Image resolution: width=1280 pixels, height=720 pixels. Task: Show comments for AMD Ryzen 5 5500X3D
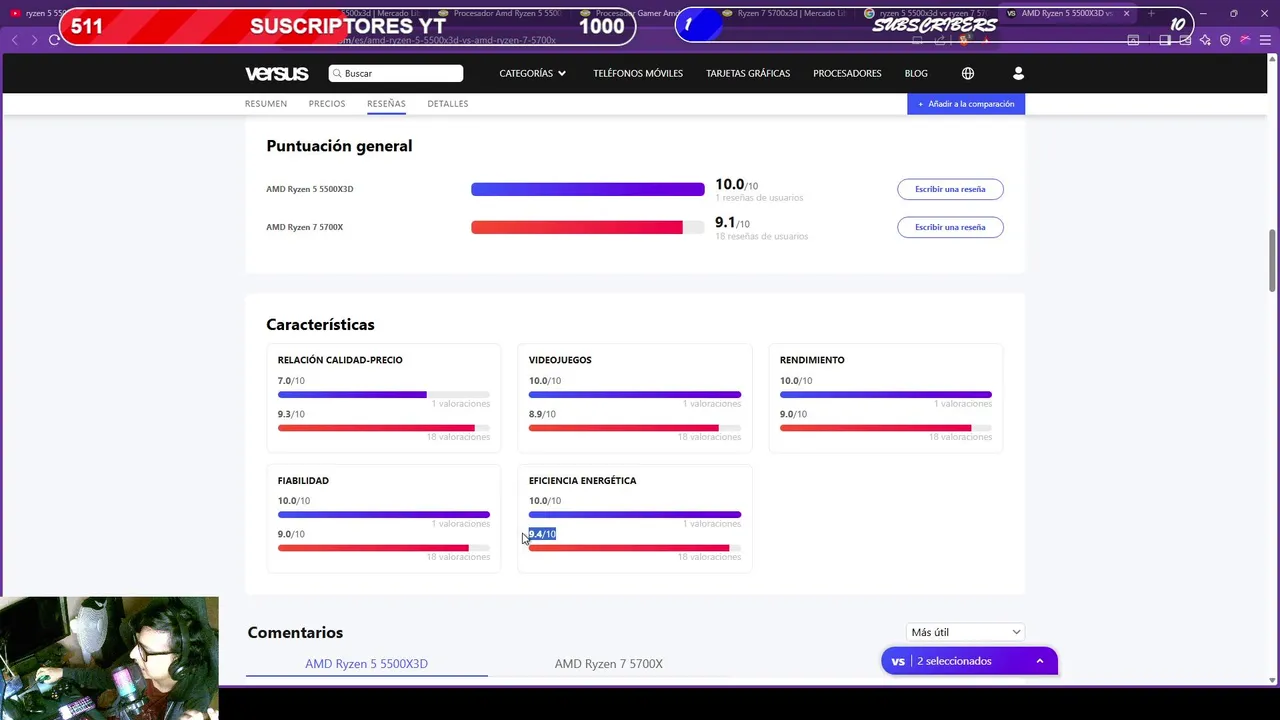(366, 664)
